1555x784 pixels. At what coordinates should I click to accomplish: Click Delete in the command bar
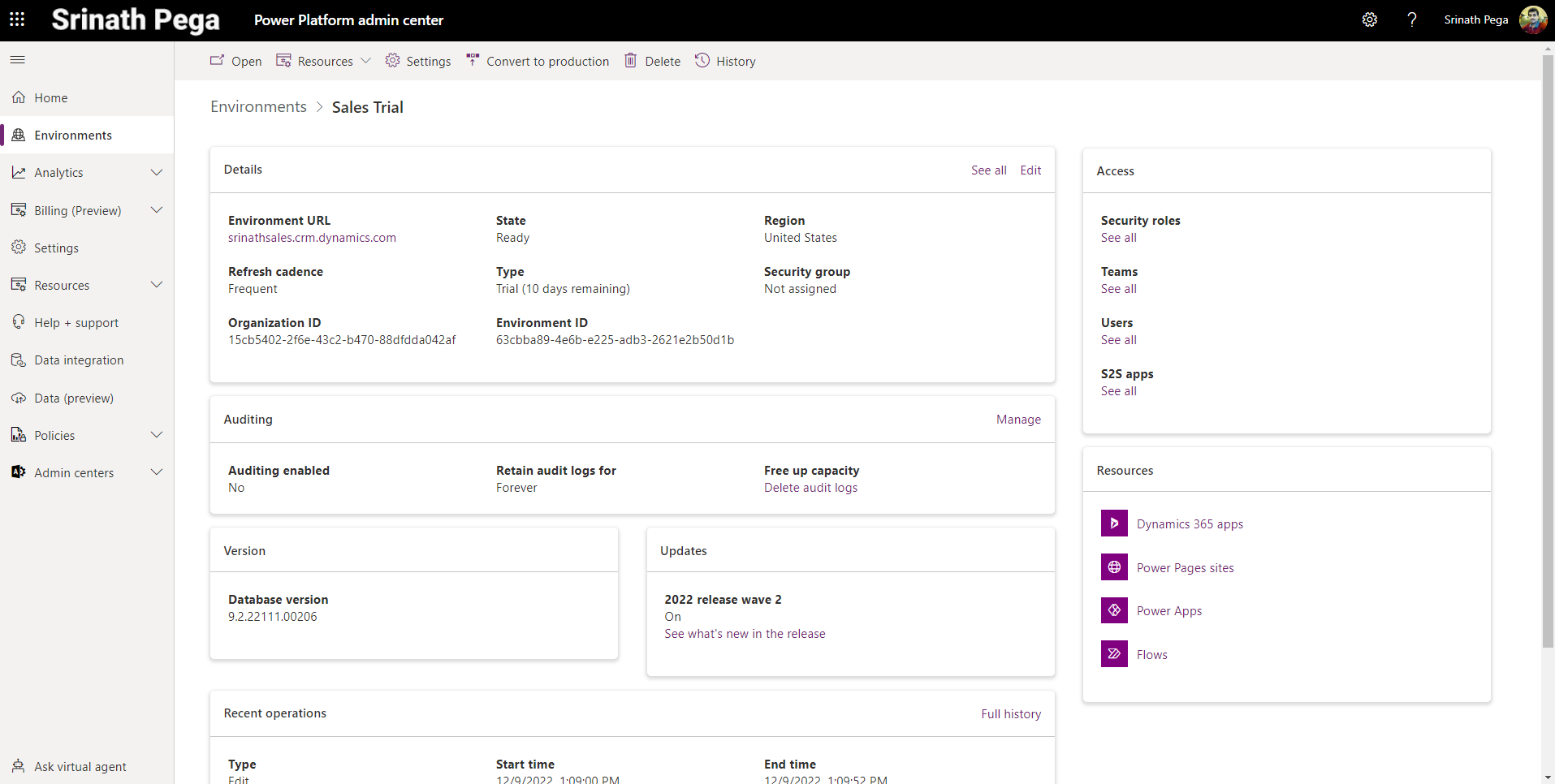click(652, 61)
